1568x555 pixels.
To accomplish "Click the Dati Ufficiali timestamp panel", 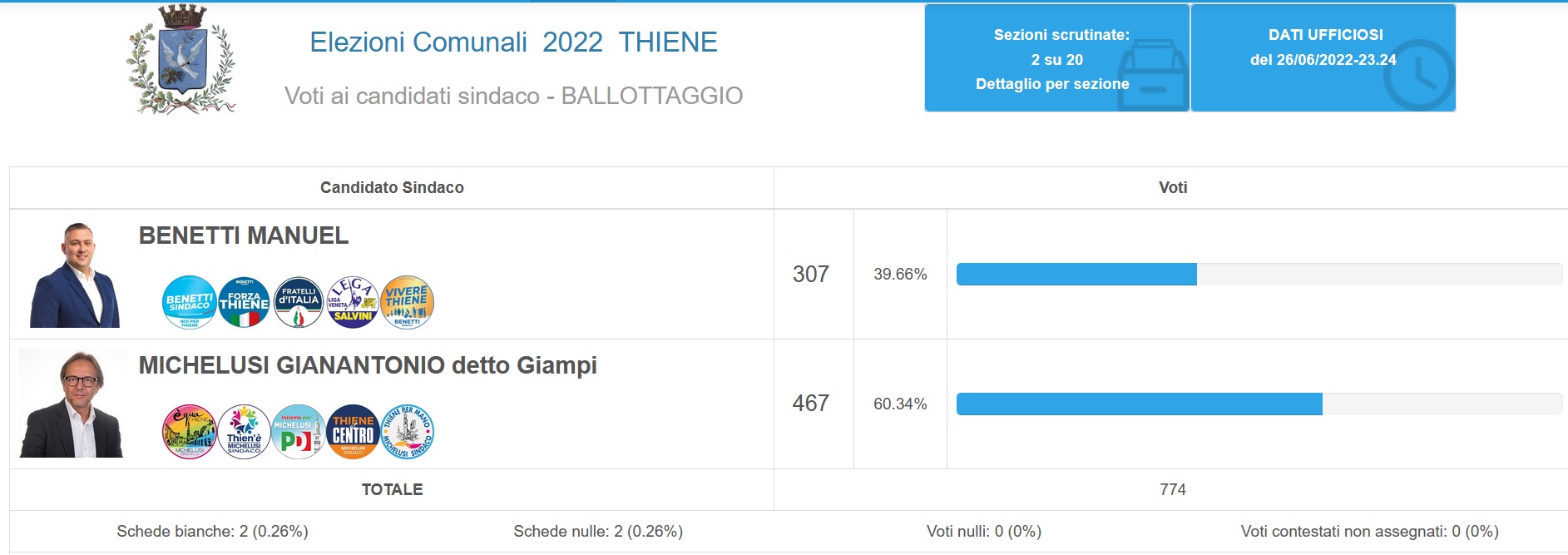I will [x=1323, y=58].
